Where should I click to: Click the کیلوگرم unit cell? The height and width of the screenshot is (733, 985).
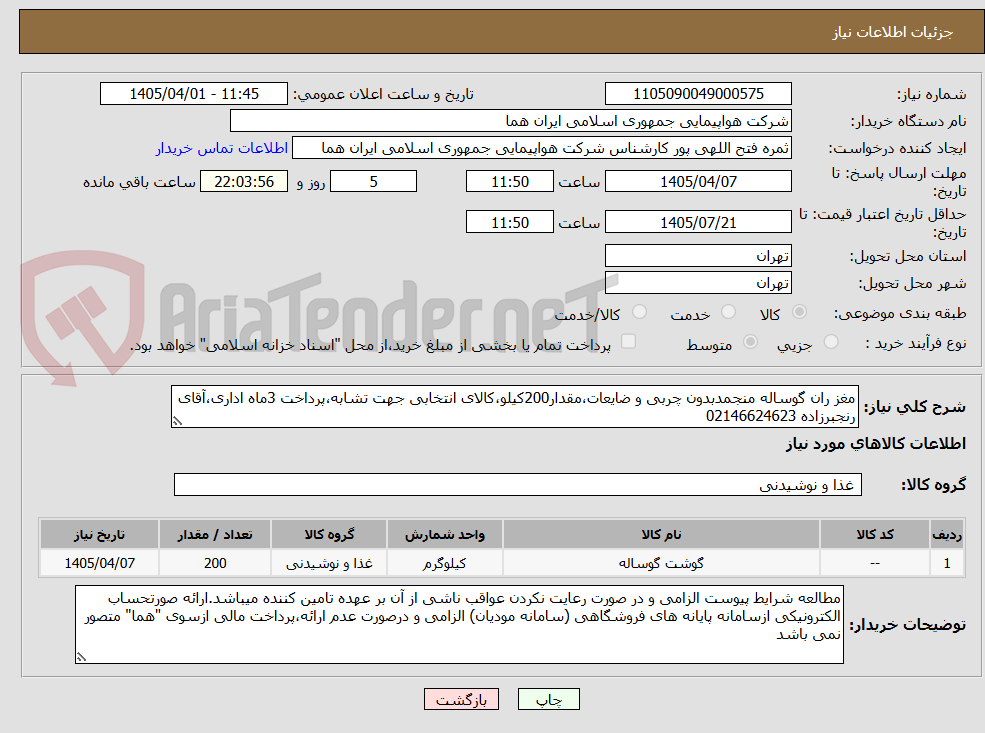click(445, 563)
